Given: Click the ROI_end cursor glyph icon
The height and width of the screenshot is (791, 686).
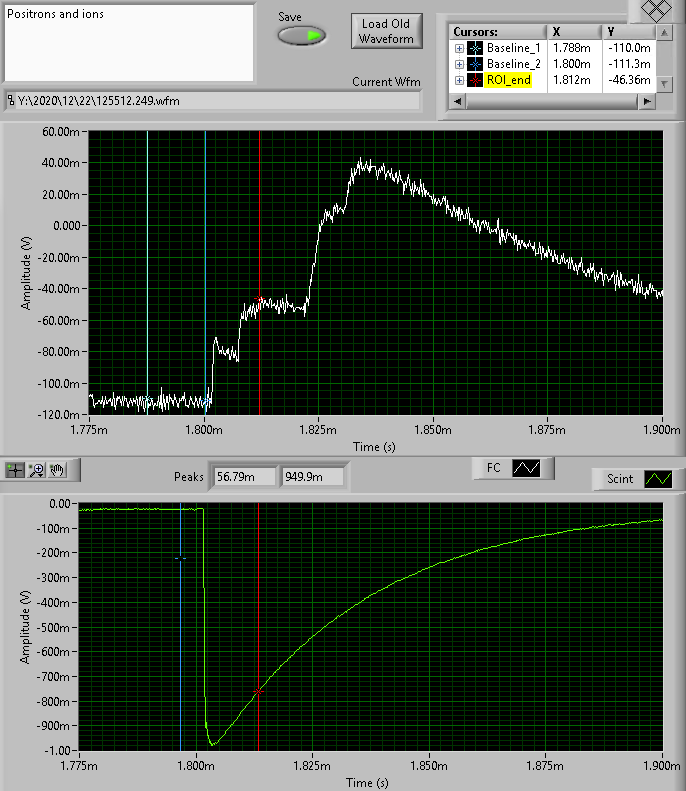Looking at the screenshot, I should [475, 80].
